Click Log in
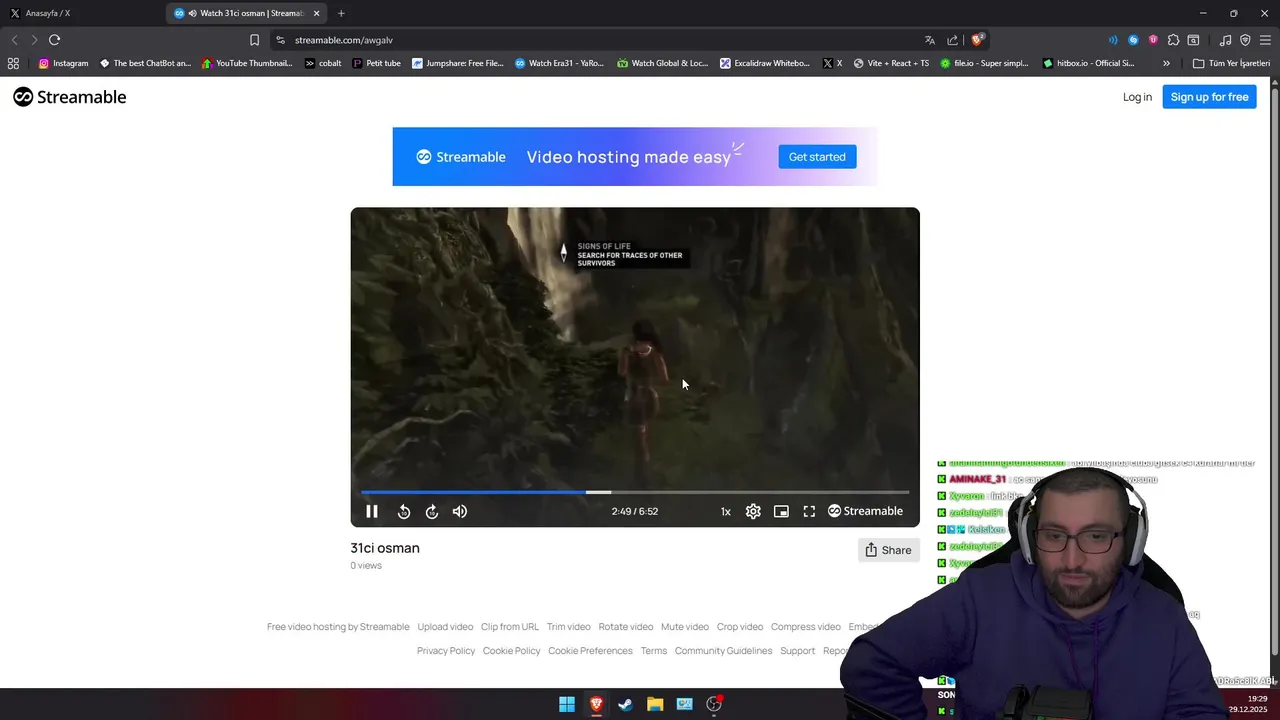Image resolution: width=1280 pixels, height=720 pixels. pos(1137,97)
